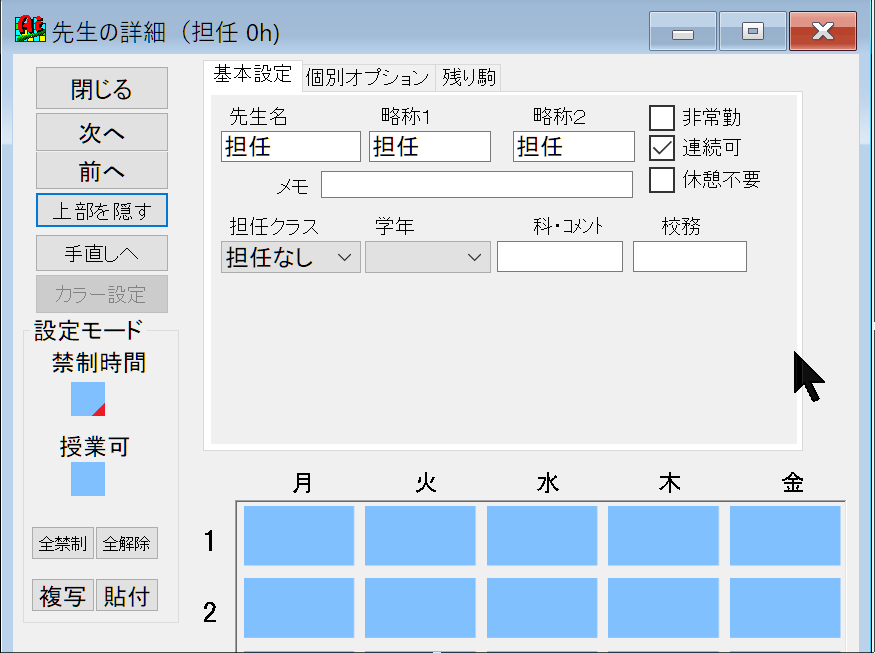Uncheck the 連続可 checkbox
Image resolution: width=875 pixels, height=653 pixels.
pyautogui.click(x=662, y=148)
